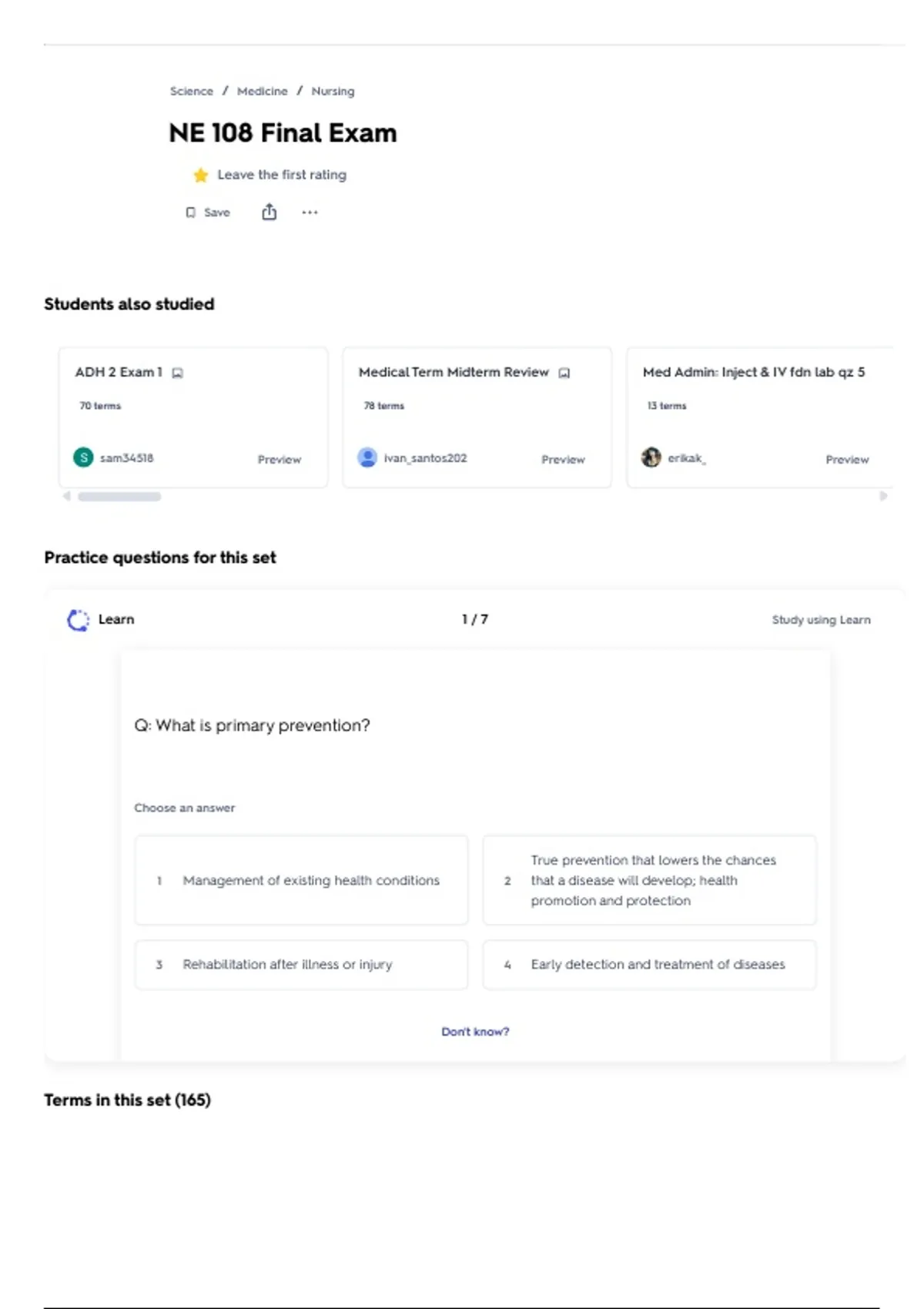The image size is (924, 1309).
Task: Click the star rating icon
Action: pos(201,176)
